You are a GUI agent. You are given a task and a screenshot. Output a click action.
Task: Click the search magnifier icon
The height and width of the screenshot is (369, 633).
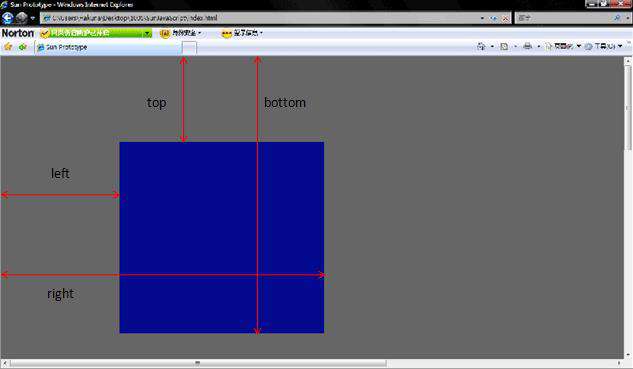click(617, 18)
